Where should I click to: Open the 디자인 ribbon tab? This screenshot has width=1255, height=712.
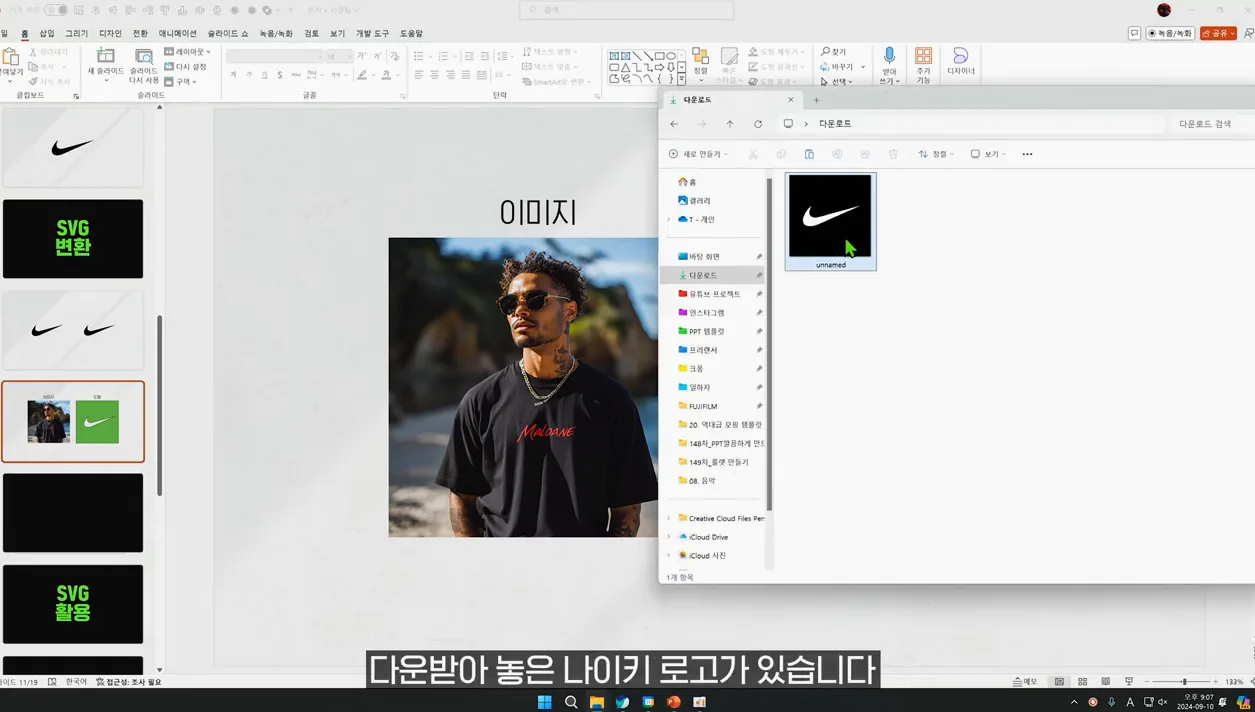pos(110,34)
